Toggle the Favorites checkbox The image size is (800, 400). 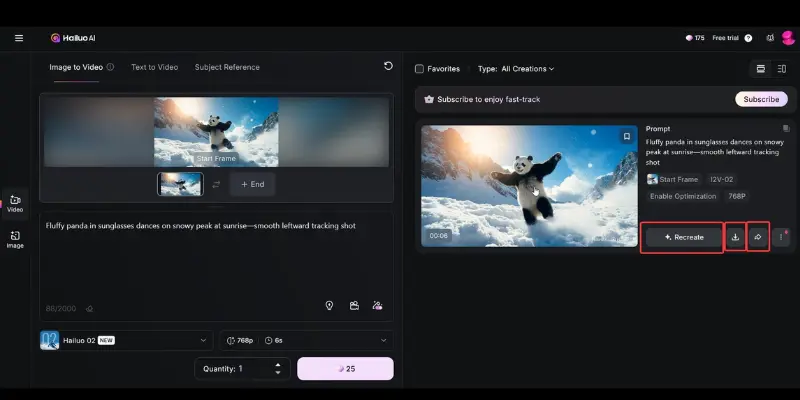coord(419,69)
